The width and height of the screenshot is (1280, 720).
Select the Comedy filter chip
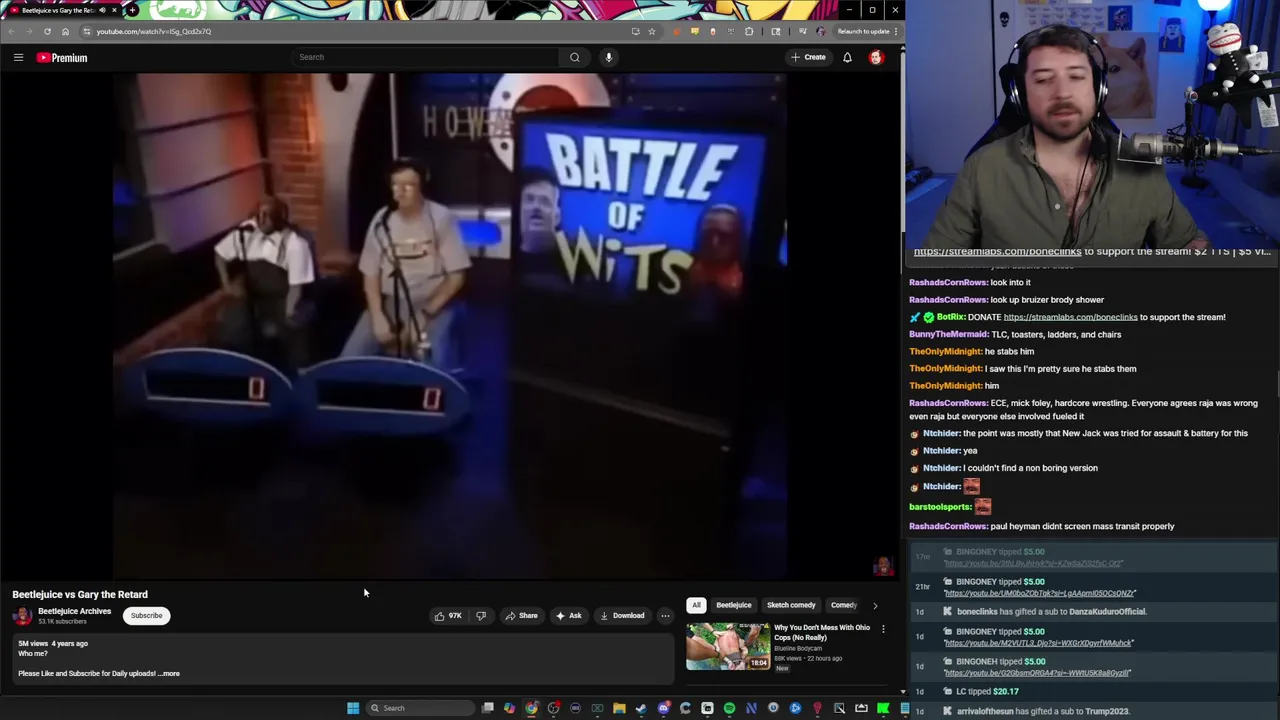point(843,605)
